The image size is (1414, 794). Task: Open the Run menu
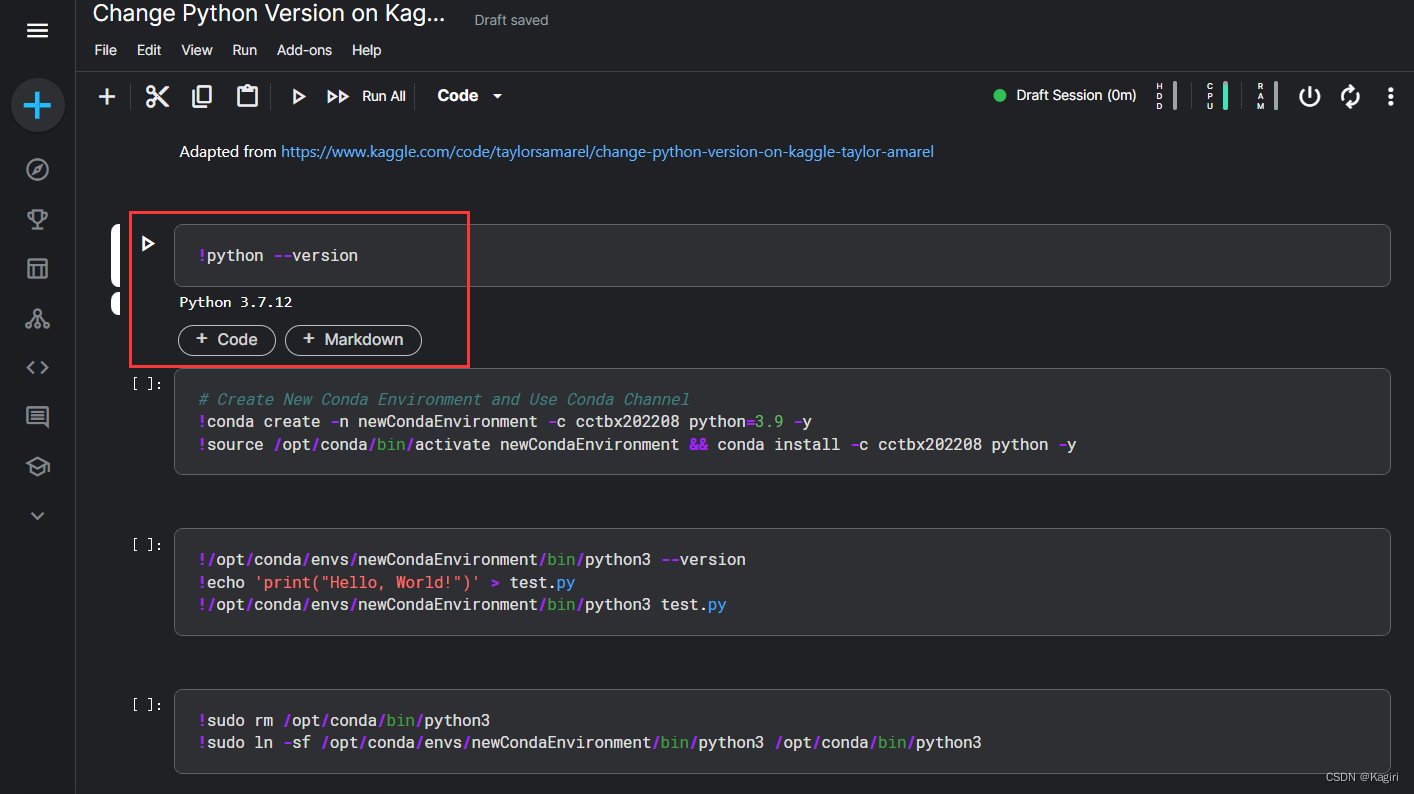(245, 50)
